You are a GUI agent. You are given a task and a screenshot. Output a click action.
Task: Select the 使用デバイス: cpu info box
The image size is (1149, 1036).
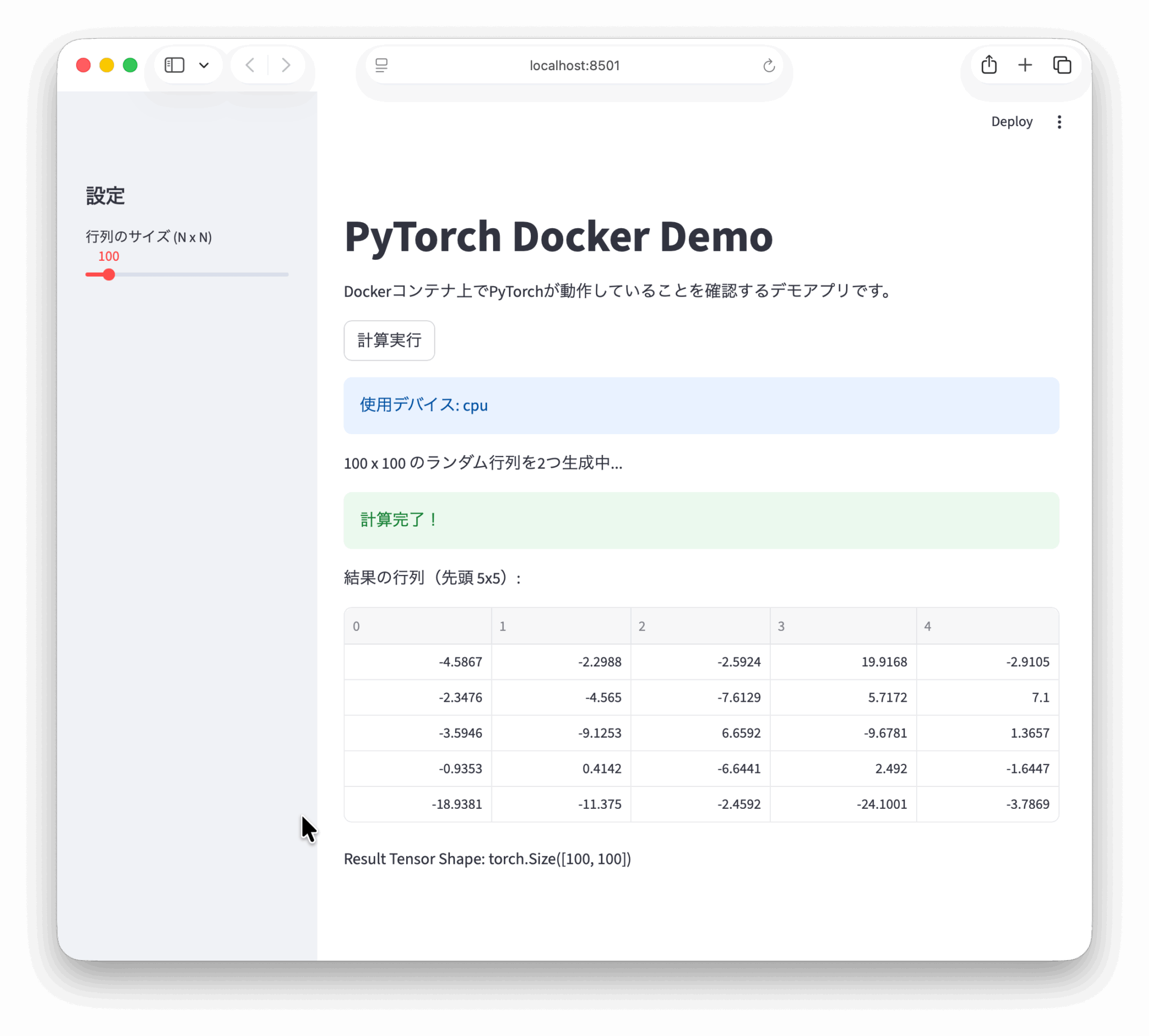click(x=700, y=406)
